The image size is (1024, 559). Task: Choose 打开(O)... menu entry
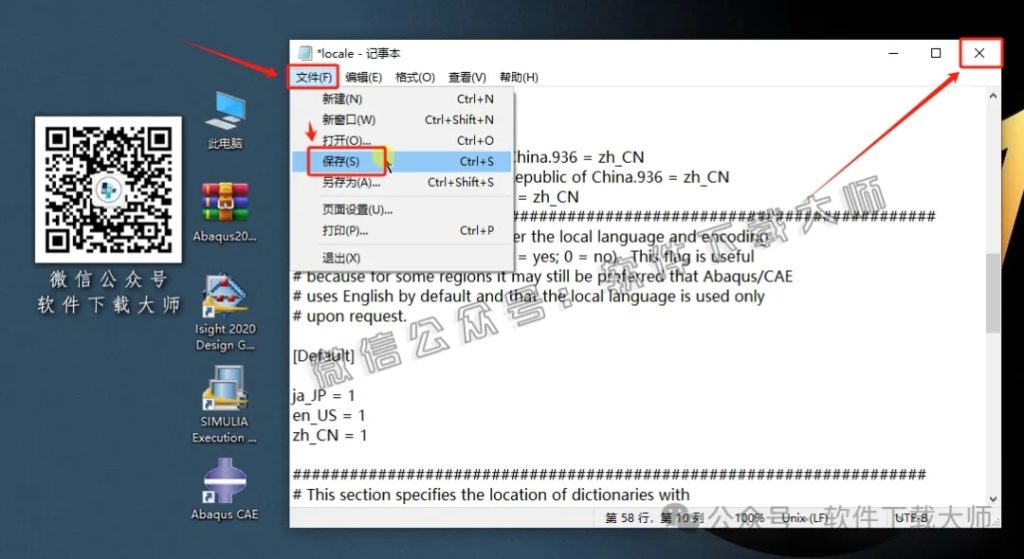point(402,141)
